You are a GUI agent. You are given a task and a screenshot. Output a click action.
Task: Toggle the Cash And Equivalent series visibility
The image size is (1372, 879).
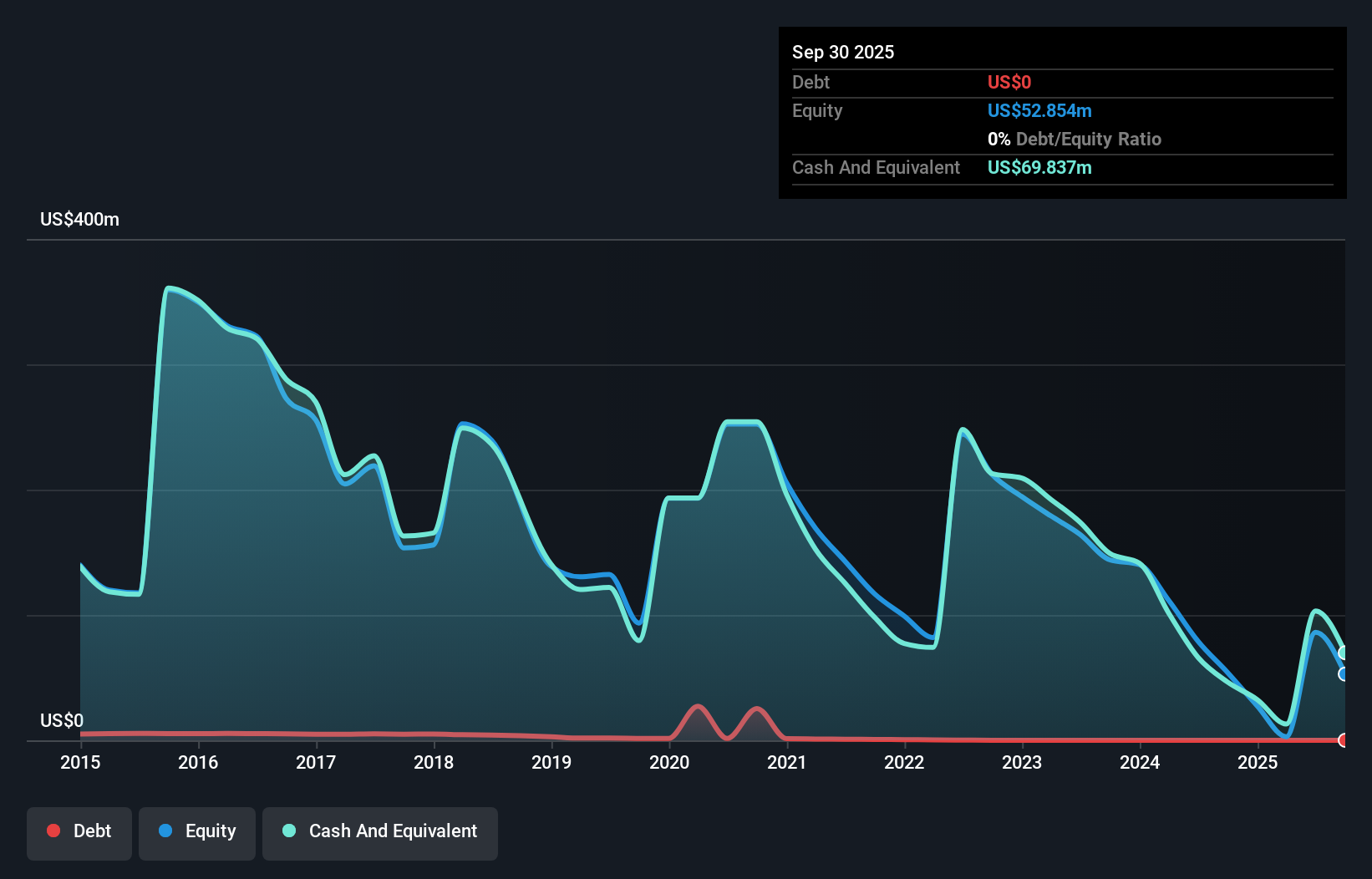[x=380, y=832]
